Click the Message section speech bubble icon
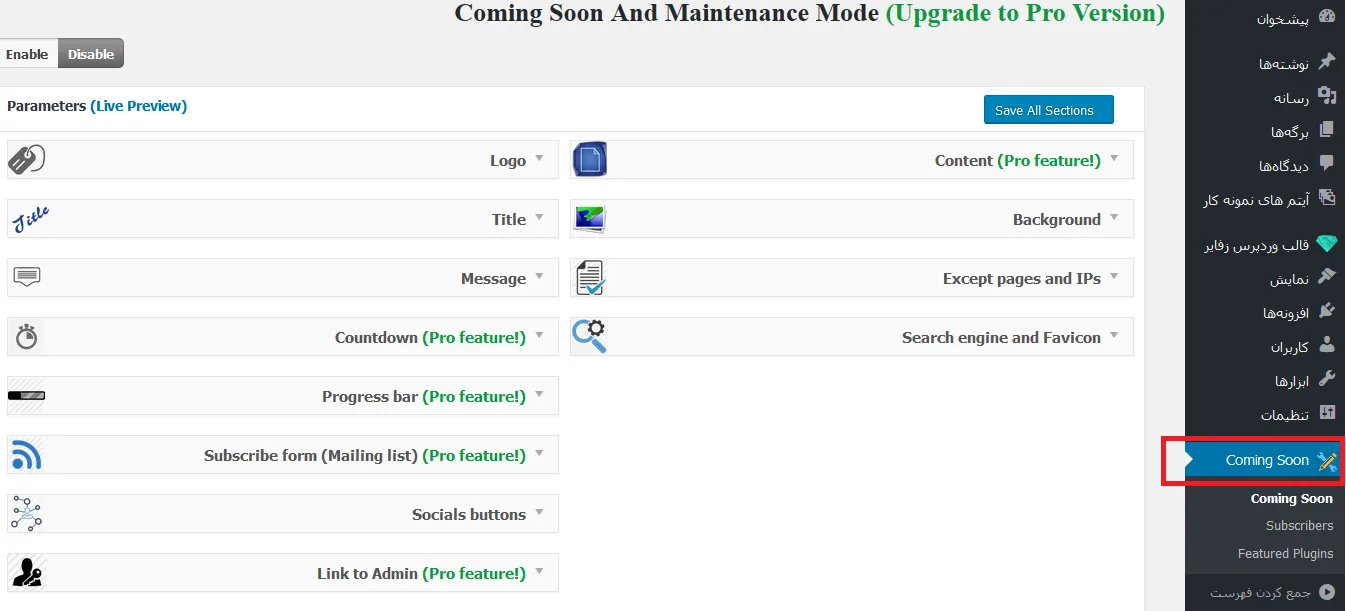This screenshot has width=1346, height=611. [x=26, y=277]
